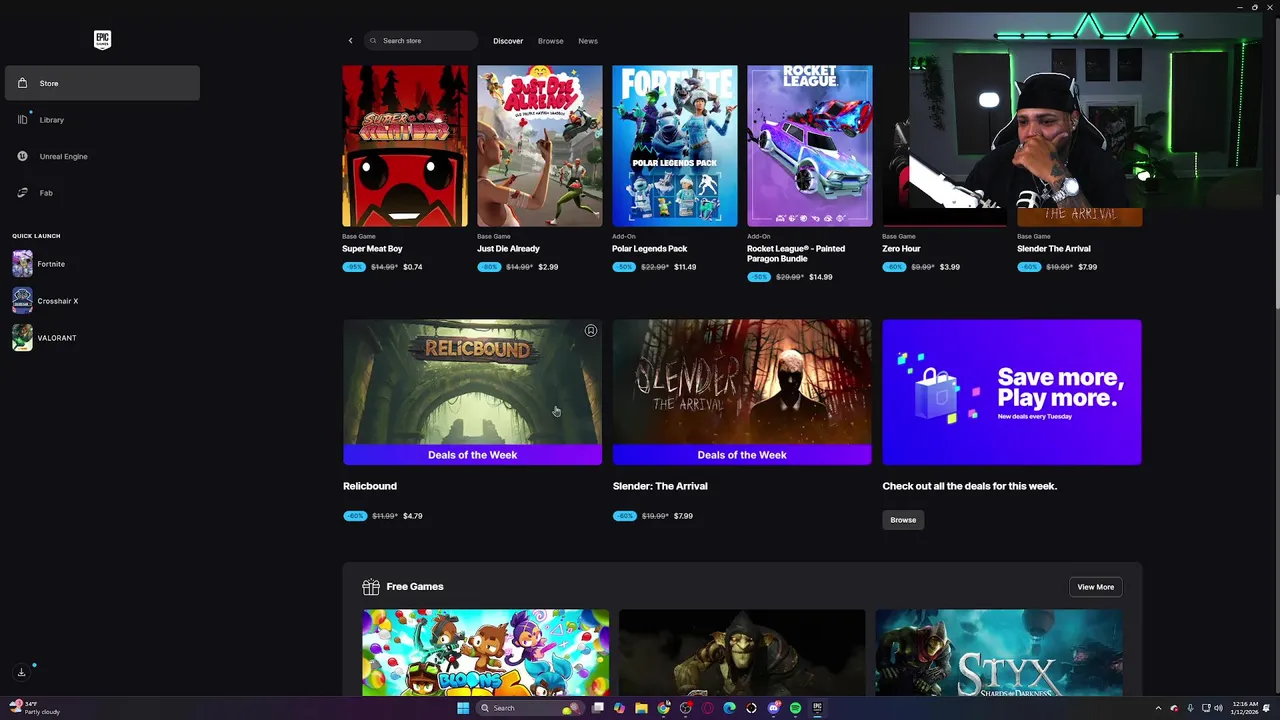Open the clock and date in taskbar

1245,708
